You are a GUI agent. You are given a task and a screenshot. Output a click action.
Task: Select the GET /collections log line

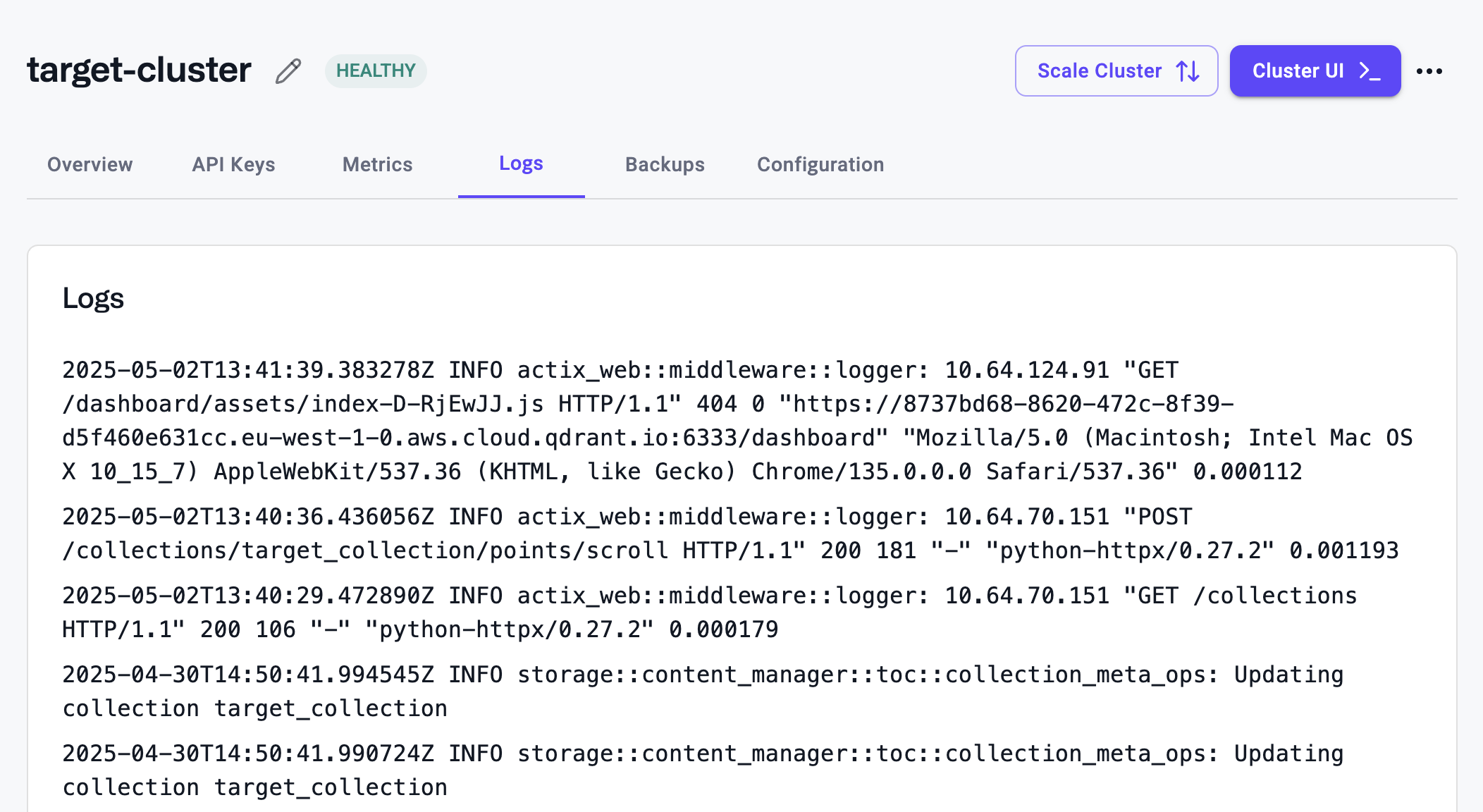705,612
